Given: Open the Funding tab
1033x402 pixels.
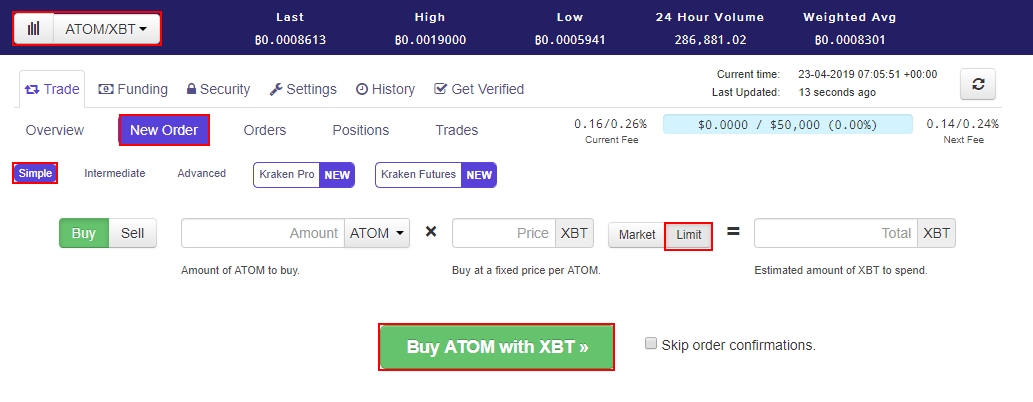Looking at the screenshot, I should click(x=133, y=89).
